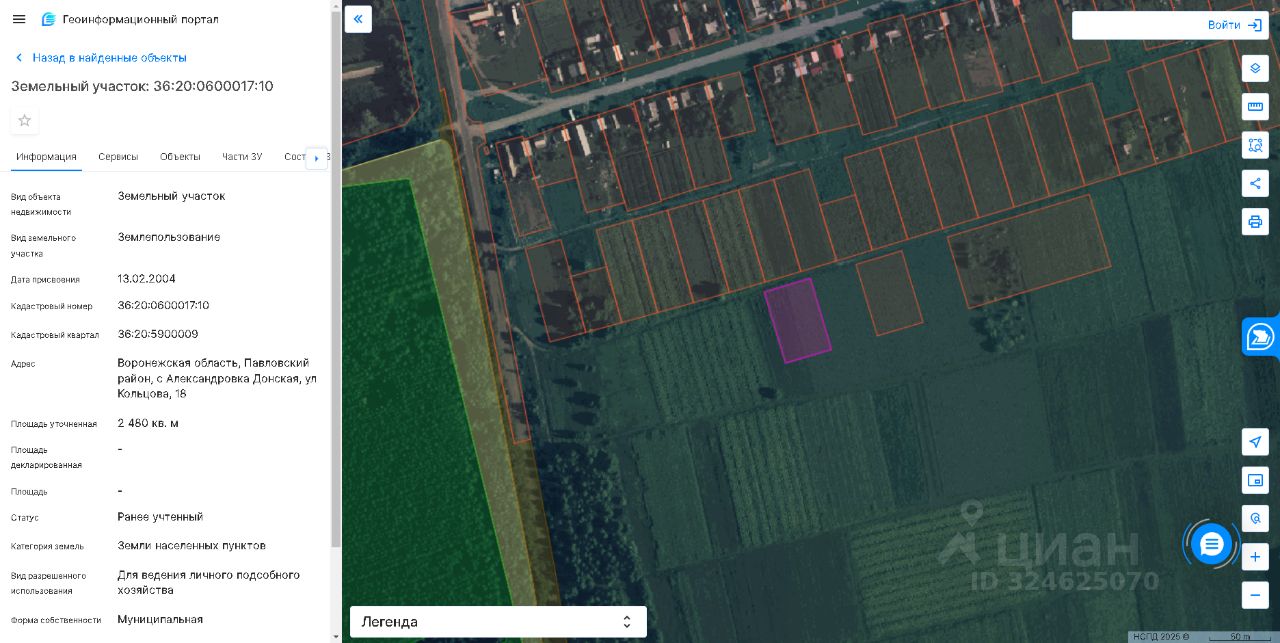Expand the Легенда dropdown
The image size is (1280, 643).
point(498,622)
